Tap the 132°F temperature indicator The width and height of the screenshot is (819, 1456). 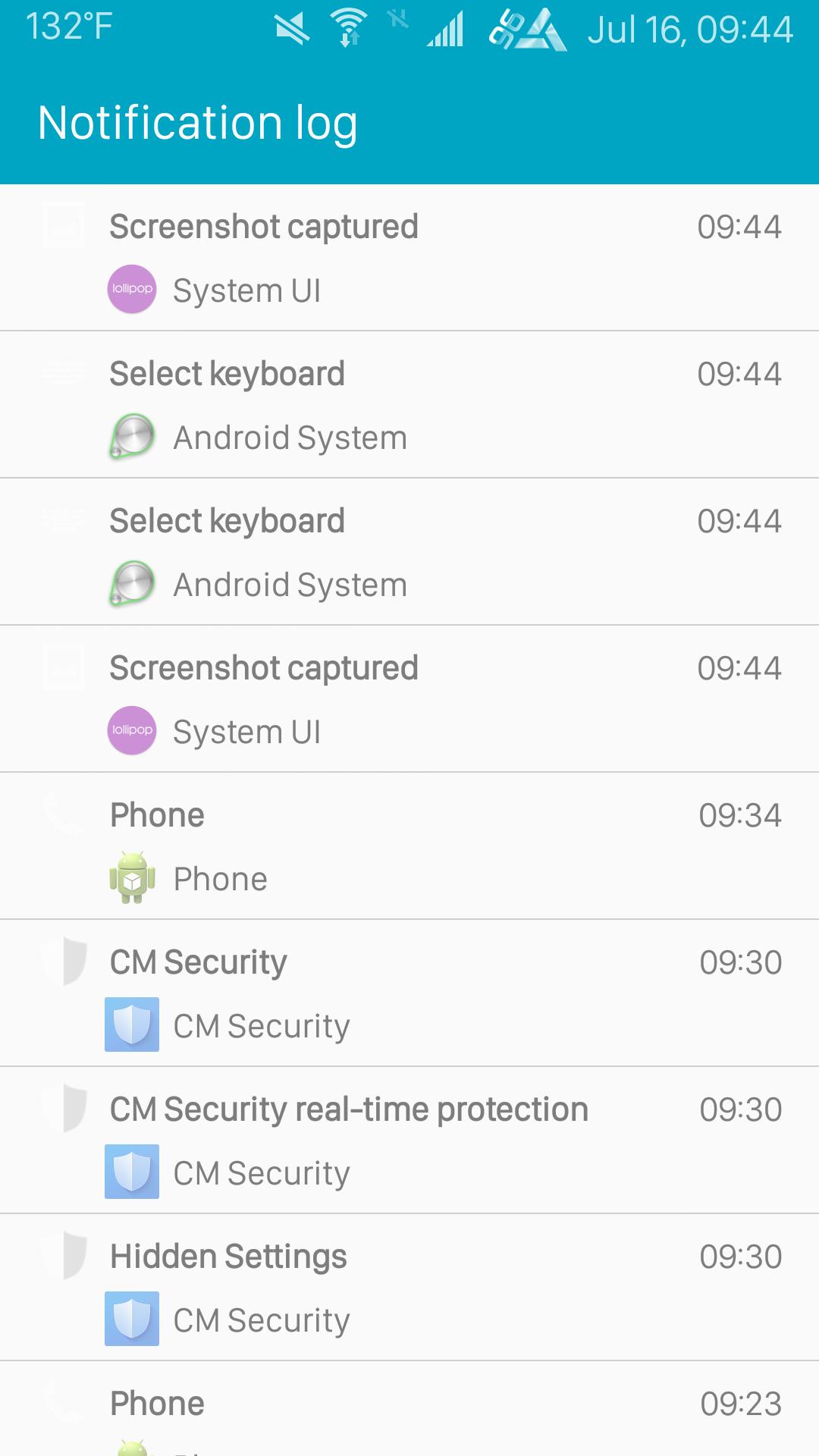[69, 27]
